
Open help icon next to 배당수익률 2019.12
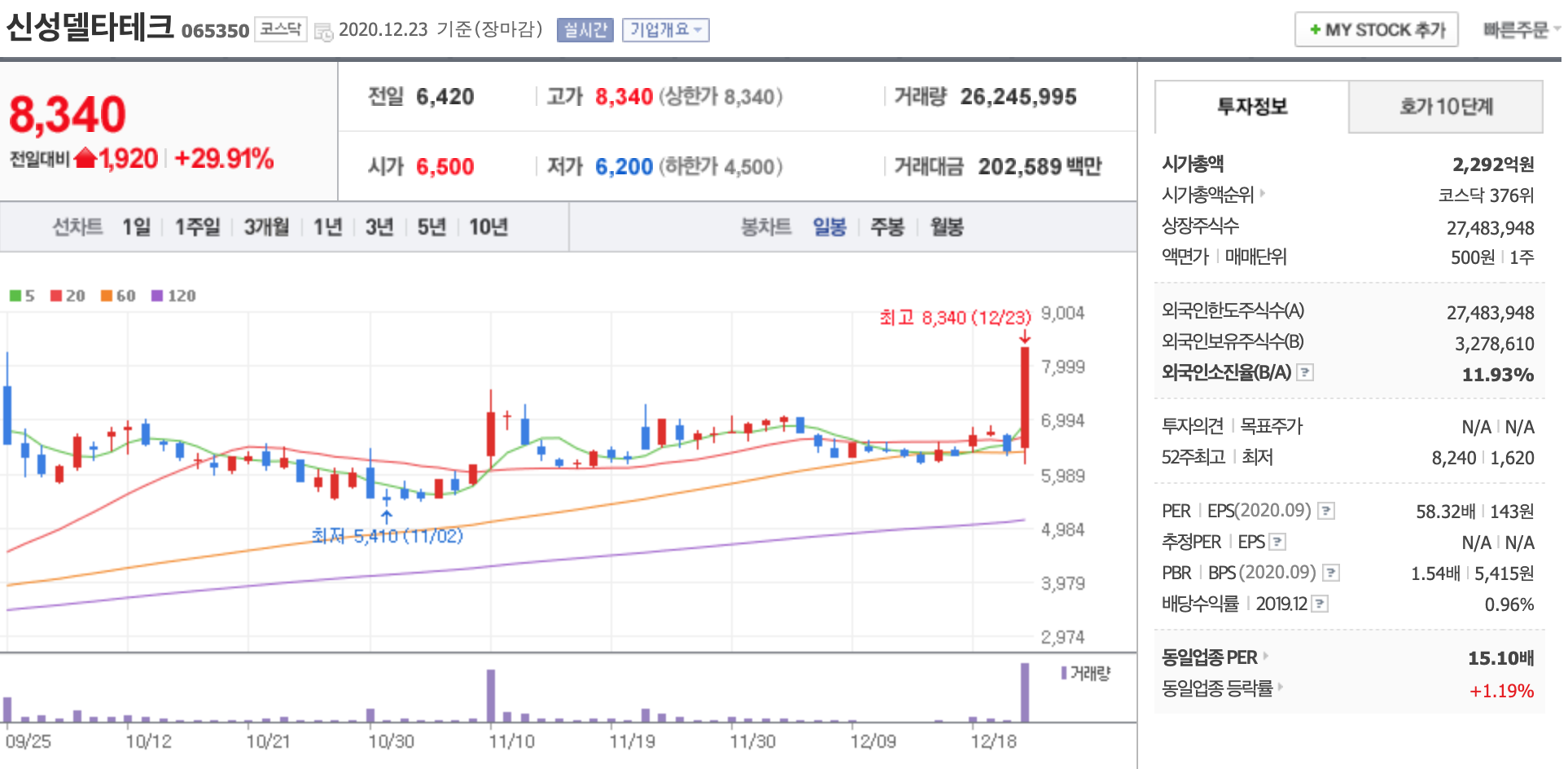tap(1321, 604)
